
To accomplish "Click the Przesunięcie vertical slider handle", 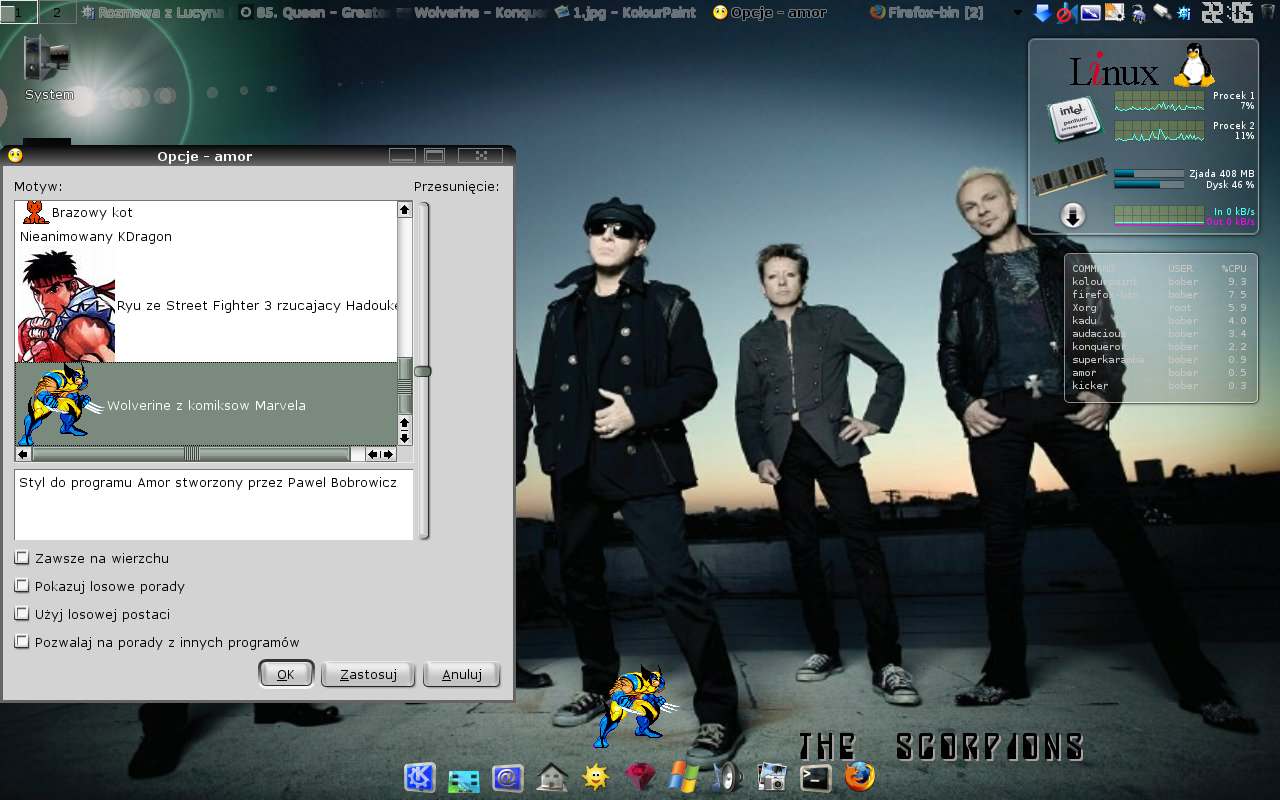I will coord(423,371).
